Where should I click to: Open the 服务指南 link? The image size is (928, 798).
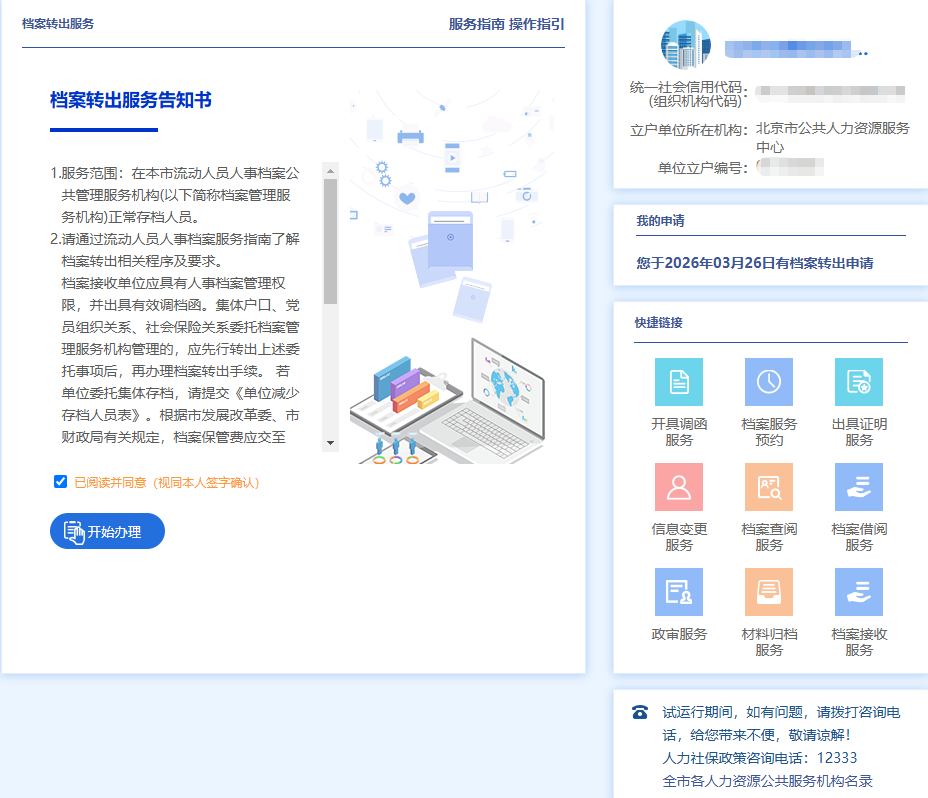pos(476,24)
